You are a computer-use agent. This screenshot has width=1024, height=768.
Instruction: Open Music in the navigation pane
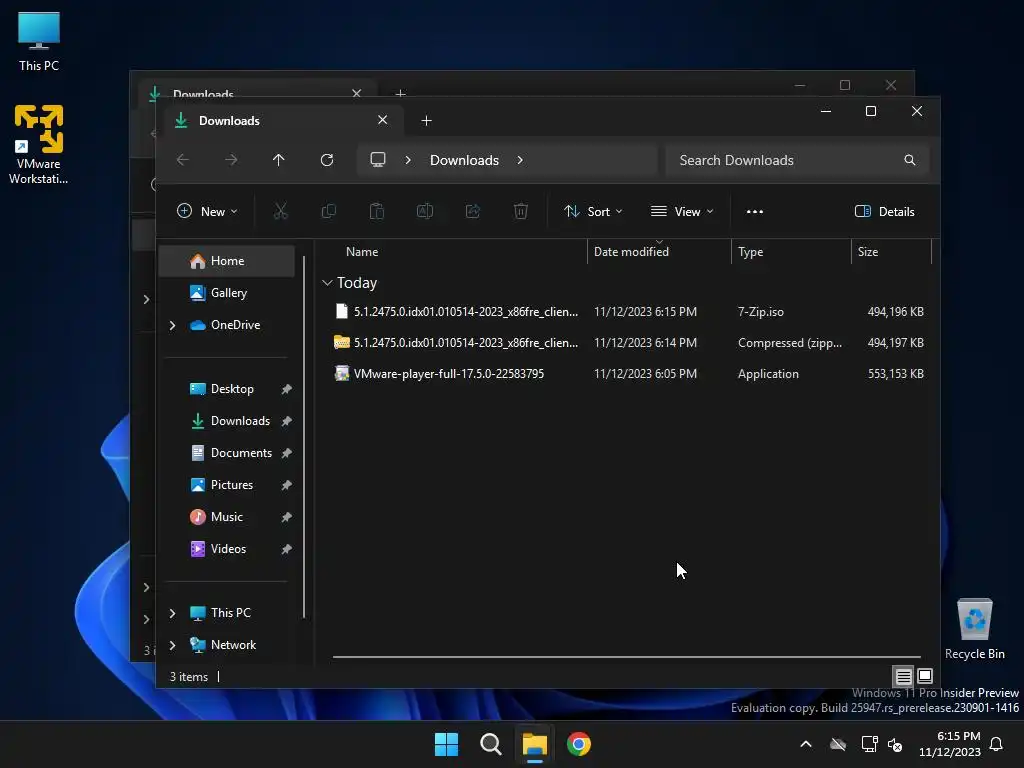coord(227,517)
